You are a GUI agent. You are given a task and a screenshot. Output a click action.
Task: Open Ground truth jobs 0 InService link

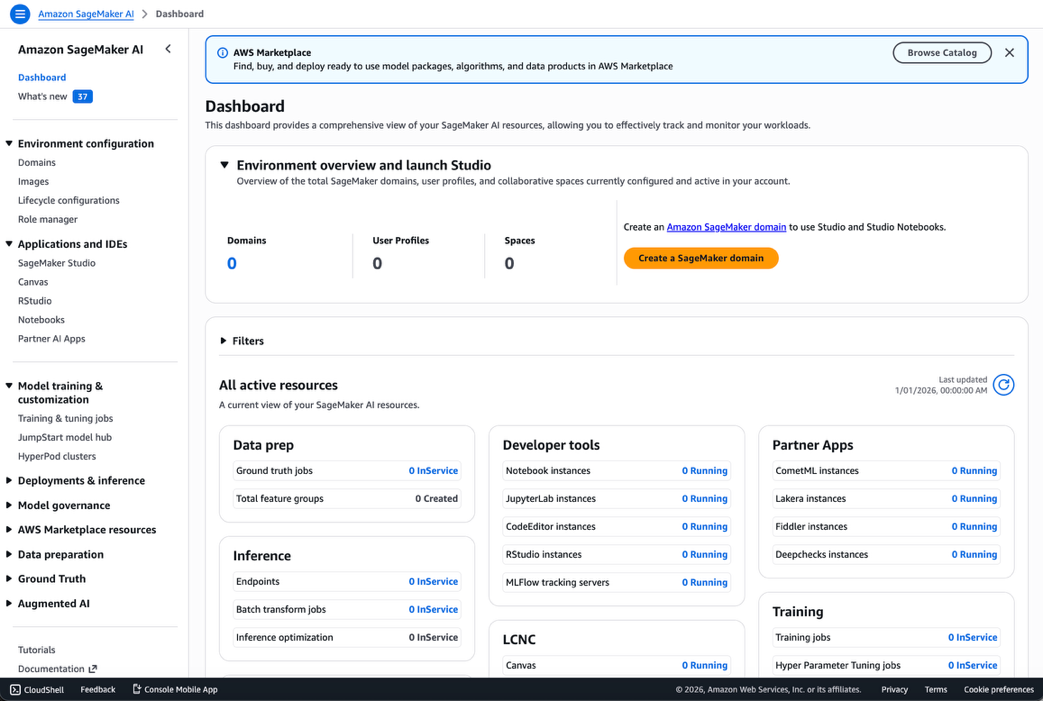tap(433, 470)
